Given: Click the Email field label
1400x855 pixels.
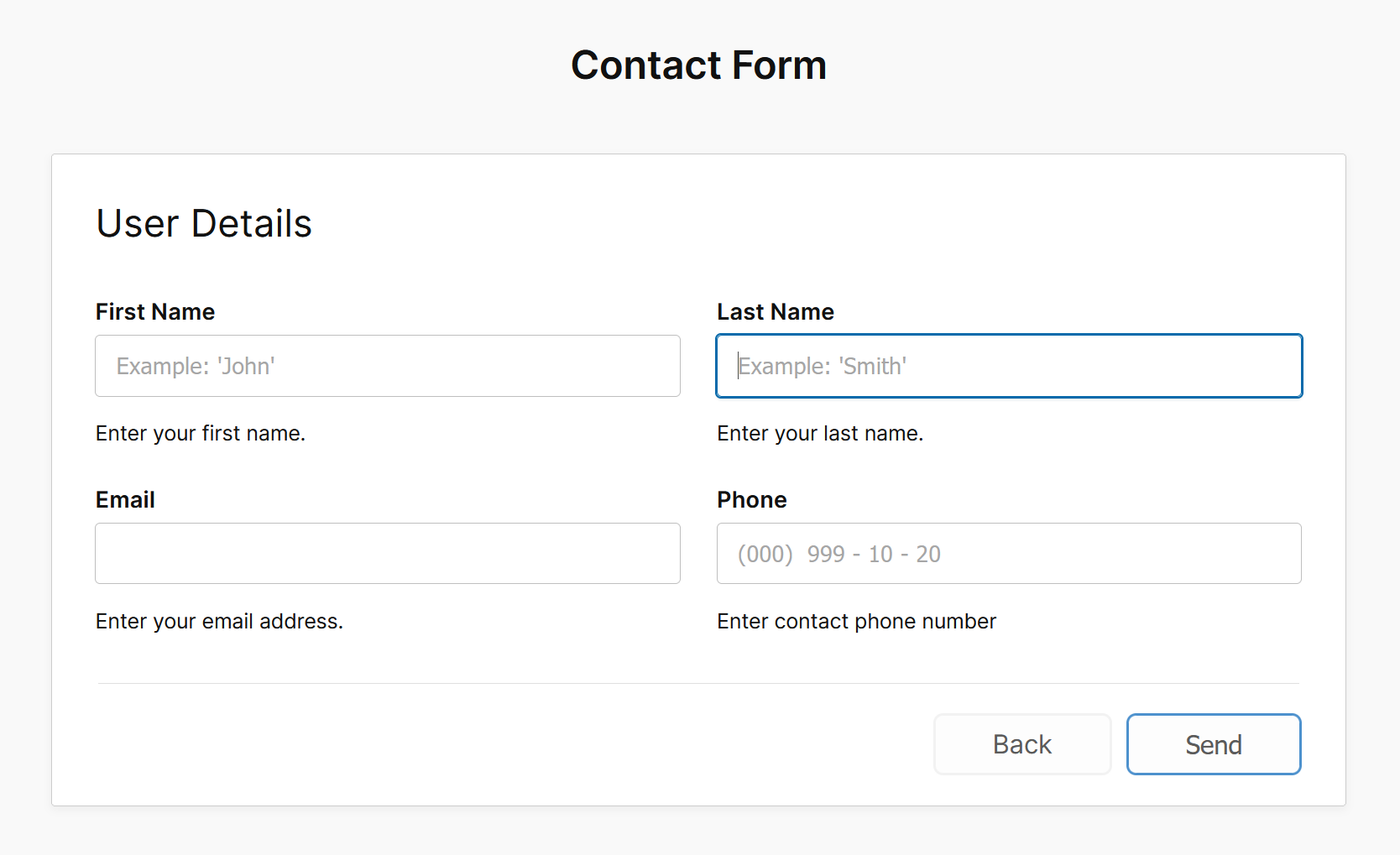Looking at the screenshot, I should pos(125,500).
